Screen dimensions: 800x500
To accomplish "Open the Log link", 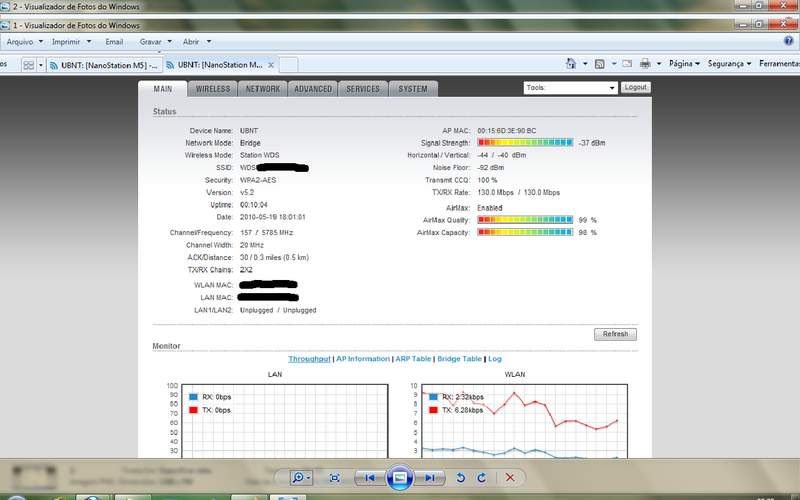I will click(x=495, y=359).
